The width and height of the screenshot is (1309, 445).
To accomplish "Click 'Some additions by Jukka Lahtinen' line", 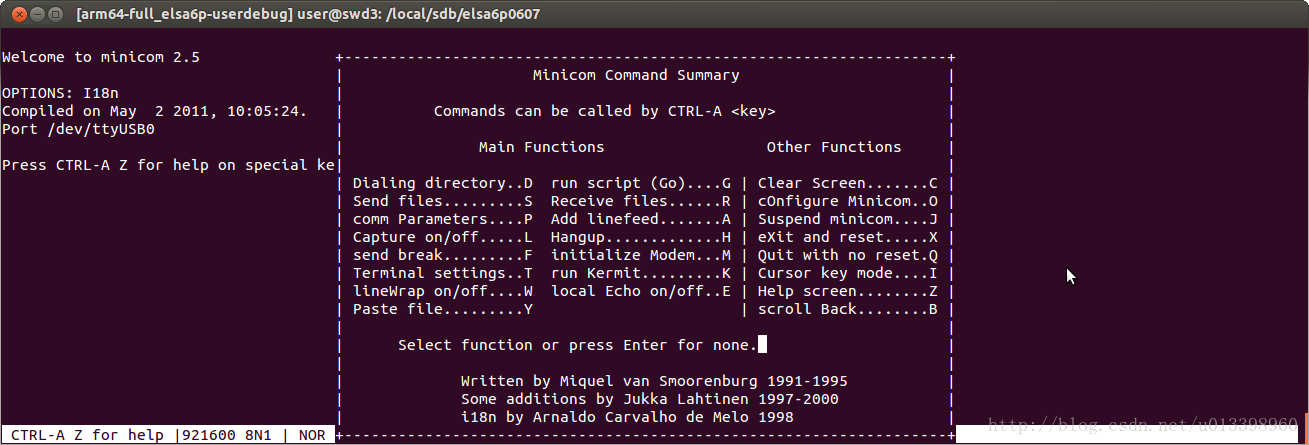I will click(x=650, y=399).
